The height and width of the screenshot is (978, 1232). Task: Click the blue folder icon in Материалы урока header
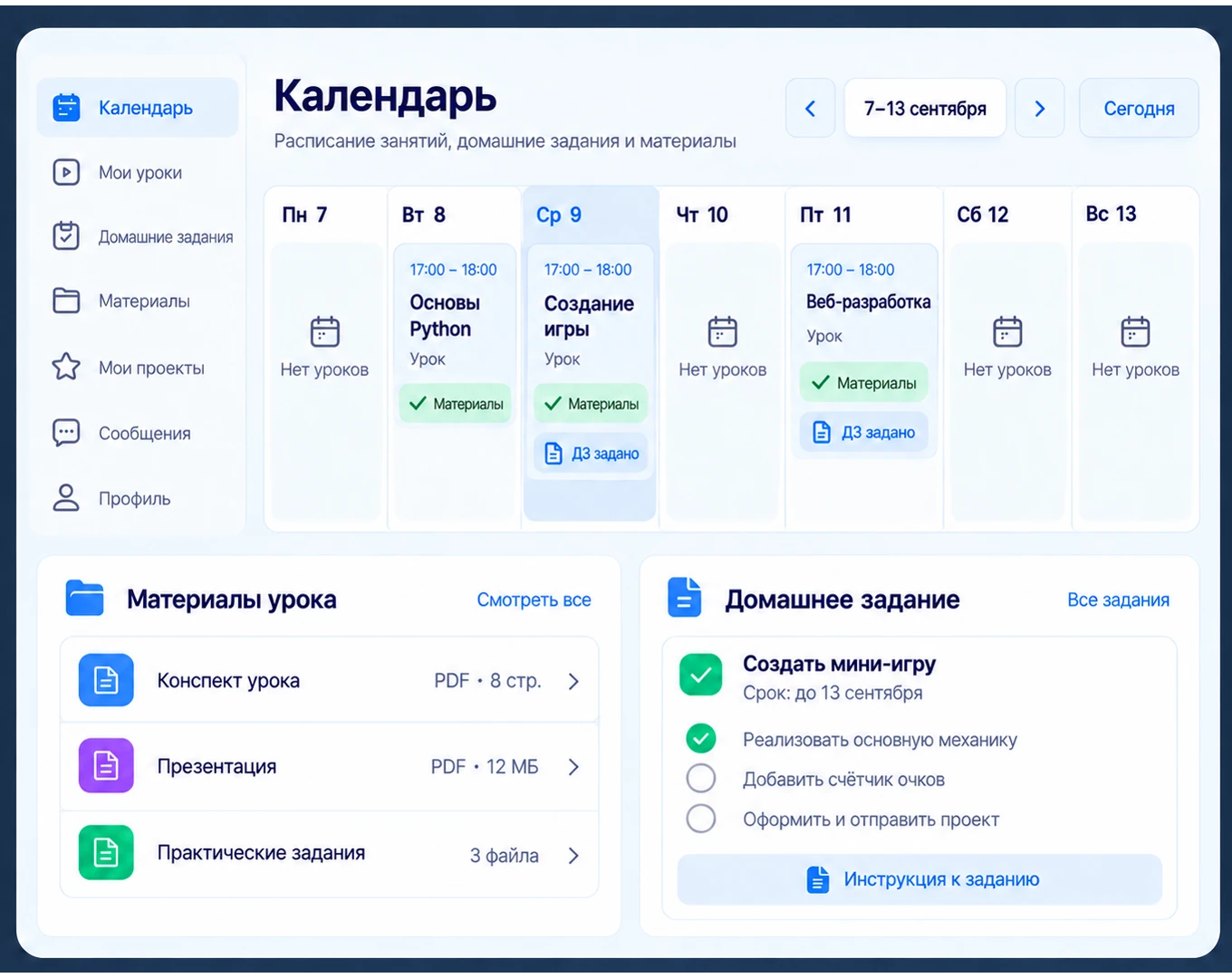[x=85, y=599]
